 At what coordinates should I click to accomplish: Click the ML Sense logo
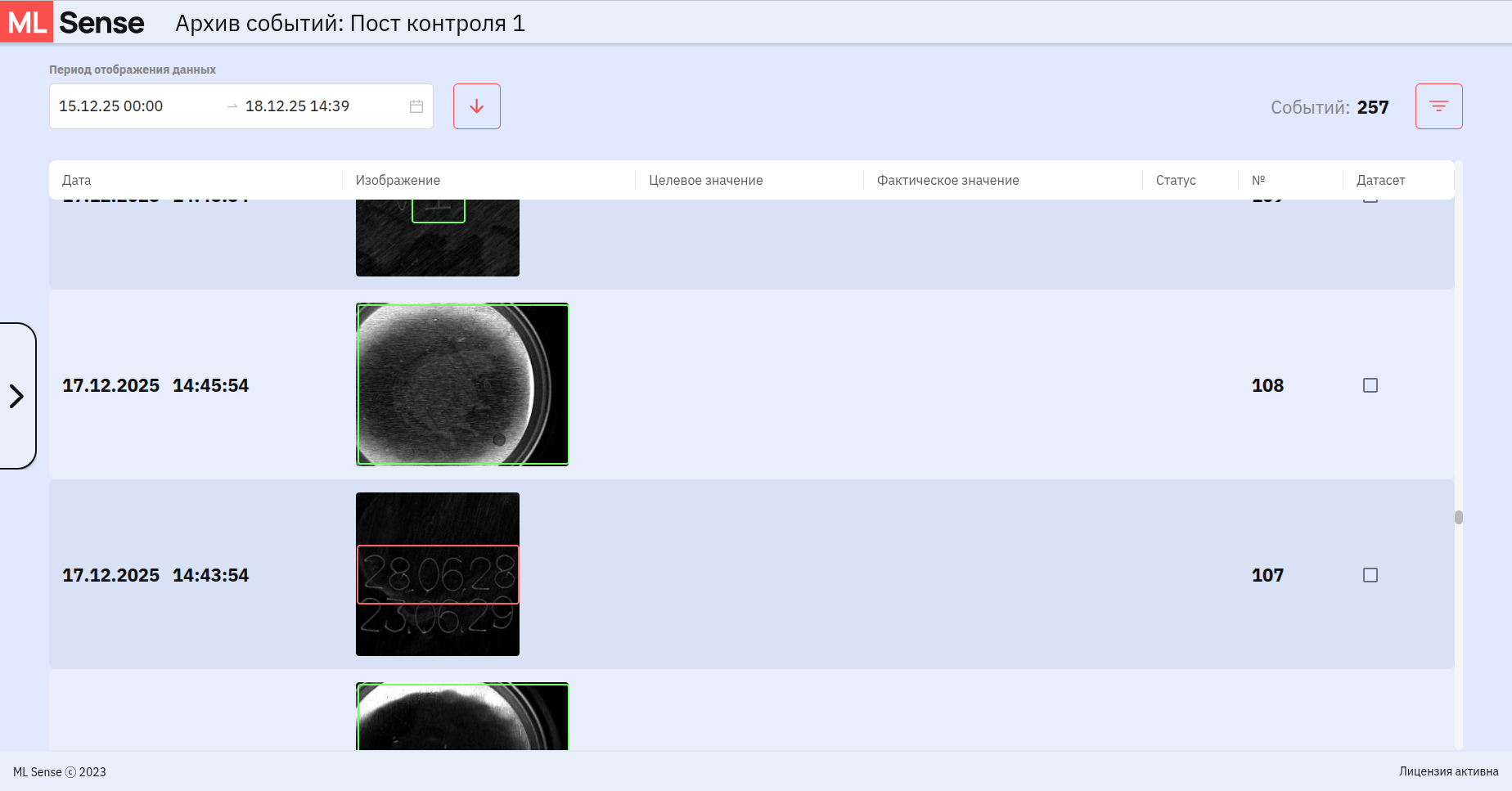[73, 22]
